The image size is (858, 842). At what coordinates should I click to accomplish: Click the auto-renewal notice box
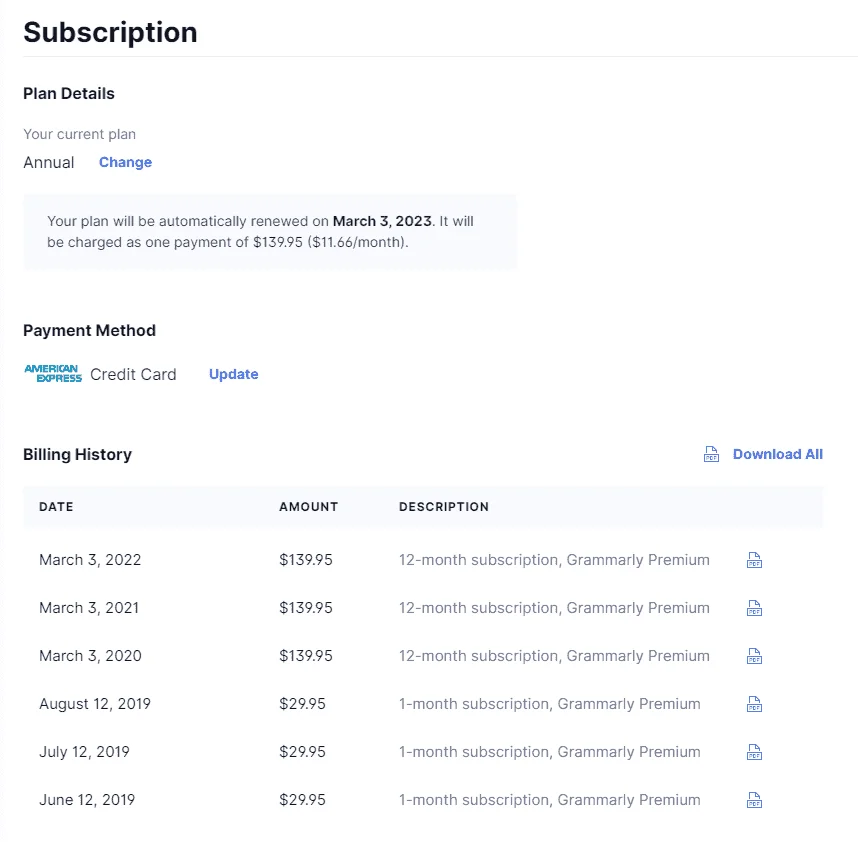click(x=270, y=232)
